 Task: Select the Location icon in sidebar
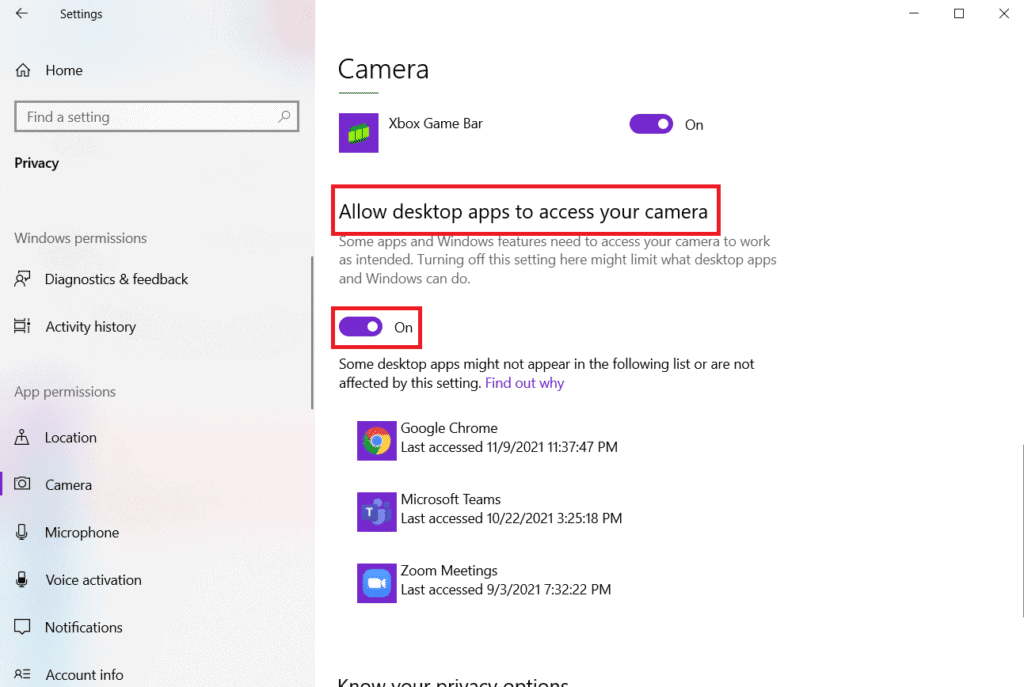[23, 438]
